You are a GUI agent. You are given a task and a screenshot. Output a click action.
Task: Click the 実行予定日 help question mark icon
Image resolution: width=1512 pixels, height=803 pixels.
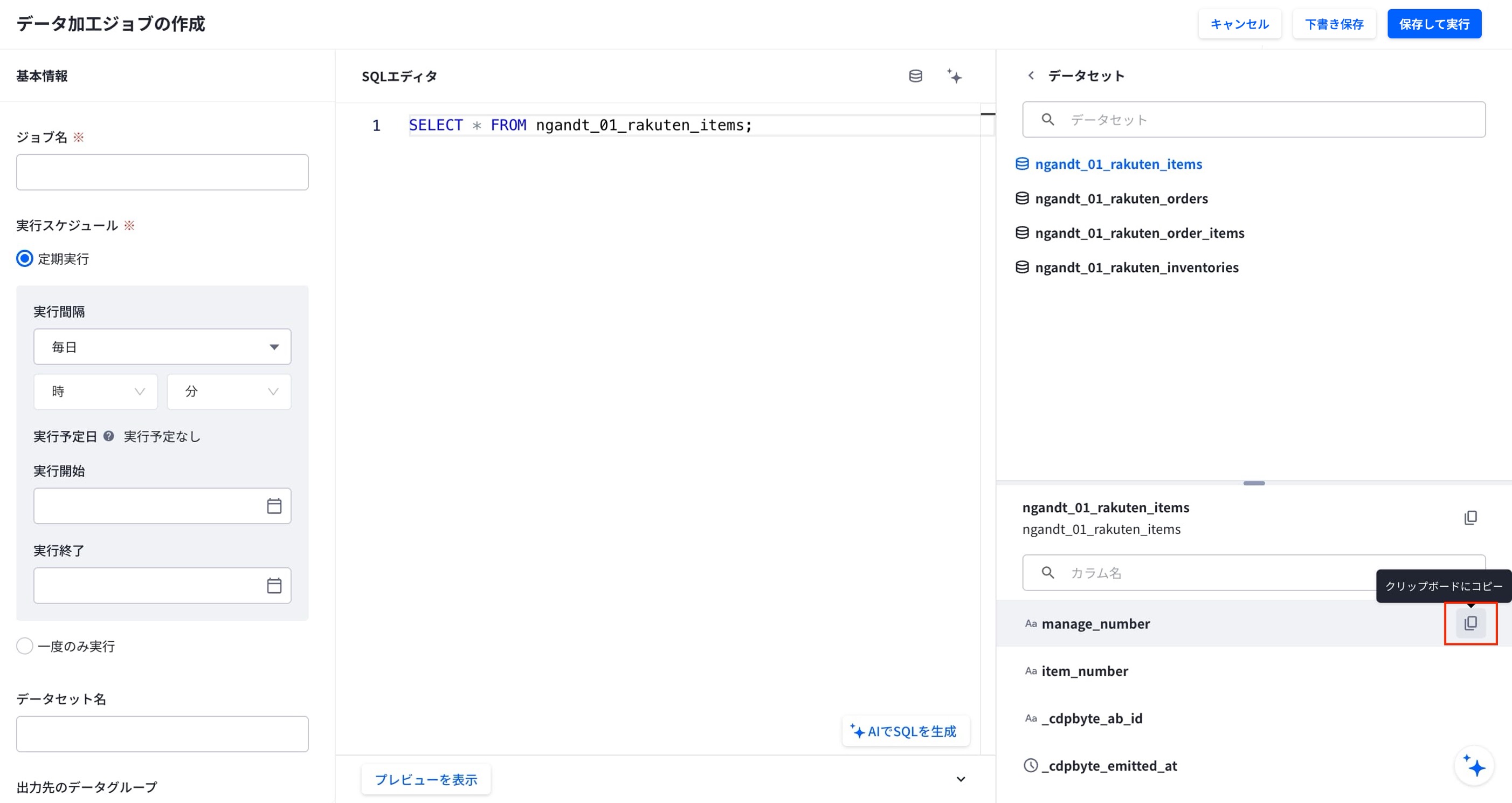108,436
